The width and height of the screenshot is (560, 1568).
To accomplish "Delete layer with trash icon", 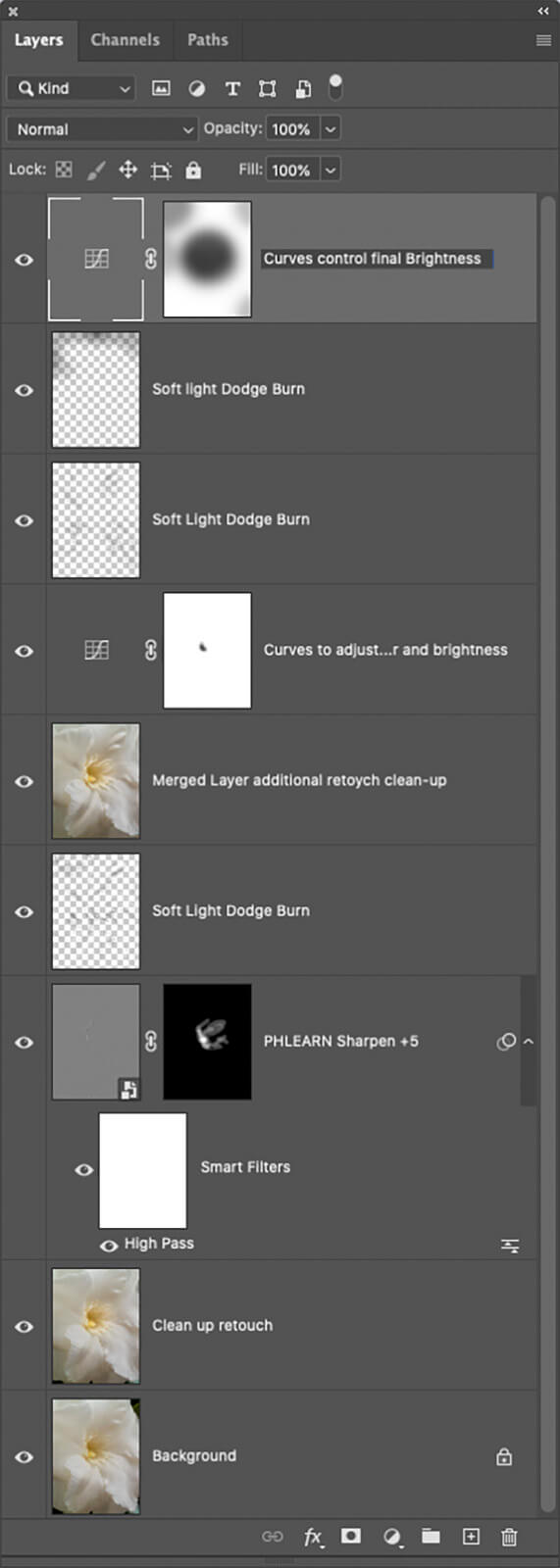I will click(509, 1537).
